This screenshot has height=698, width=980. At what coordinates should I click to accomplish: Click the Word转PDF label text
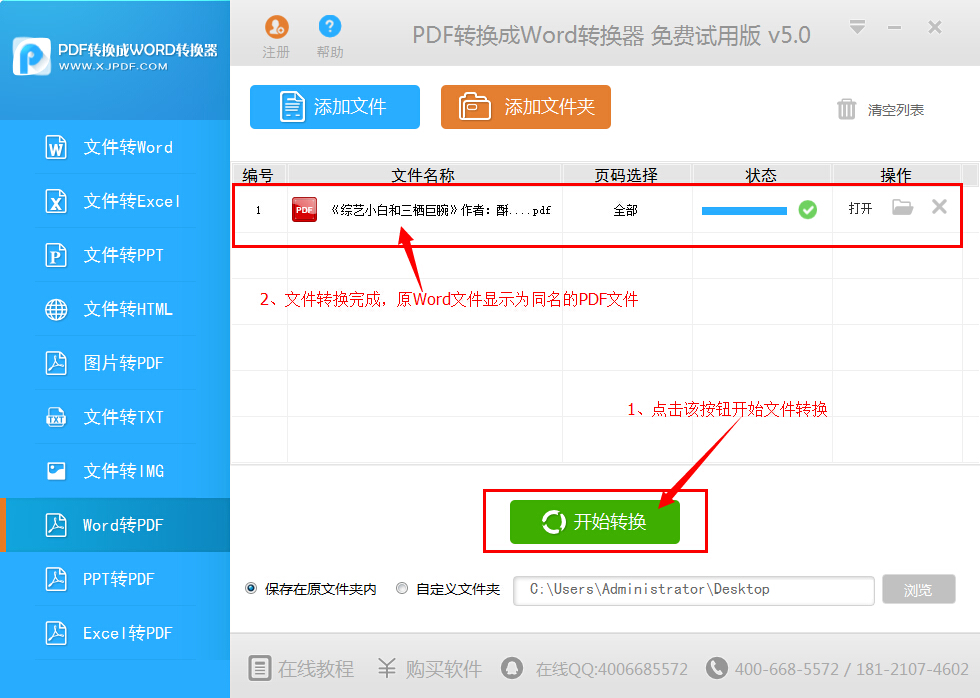tap(123, 525)
